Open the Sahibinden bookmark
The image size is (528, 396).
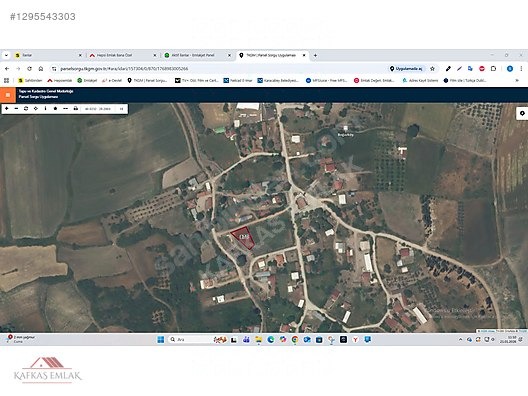point(30,80)
